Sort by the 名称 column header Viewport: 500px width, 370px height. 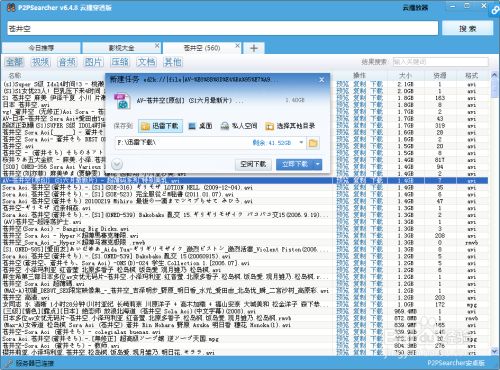[x=15, y=76]
